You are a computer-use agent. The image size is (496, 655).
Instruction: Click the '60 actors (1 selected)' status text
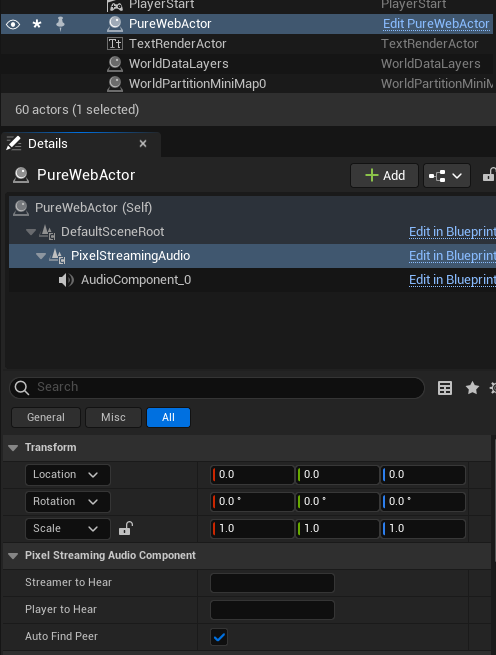click(x=77, y=110)
